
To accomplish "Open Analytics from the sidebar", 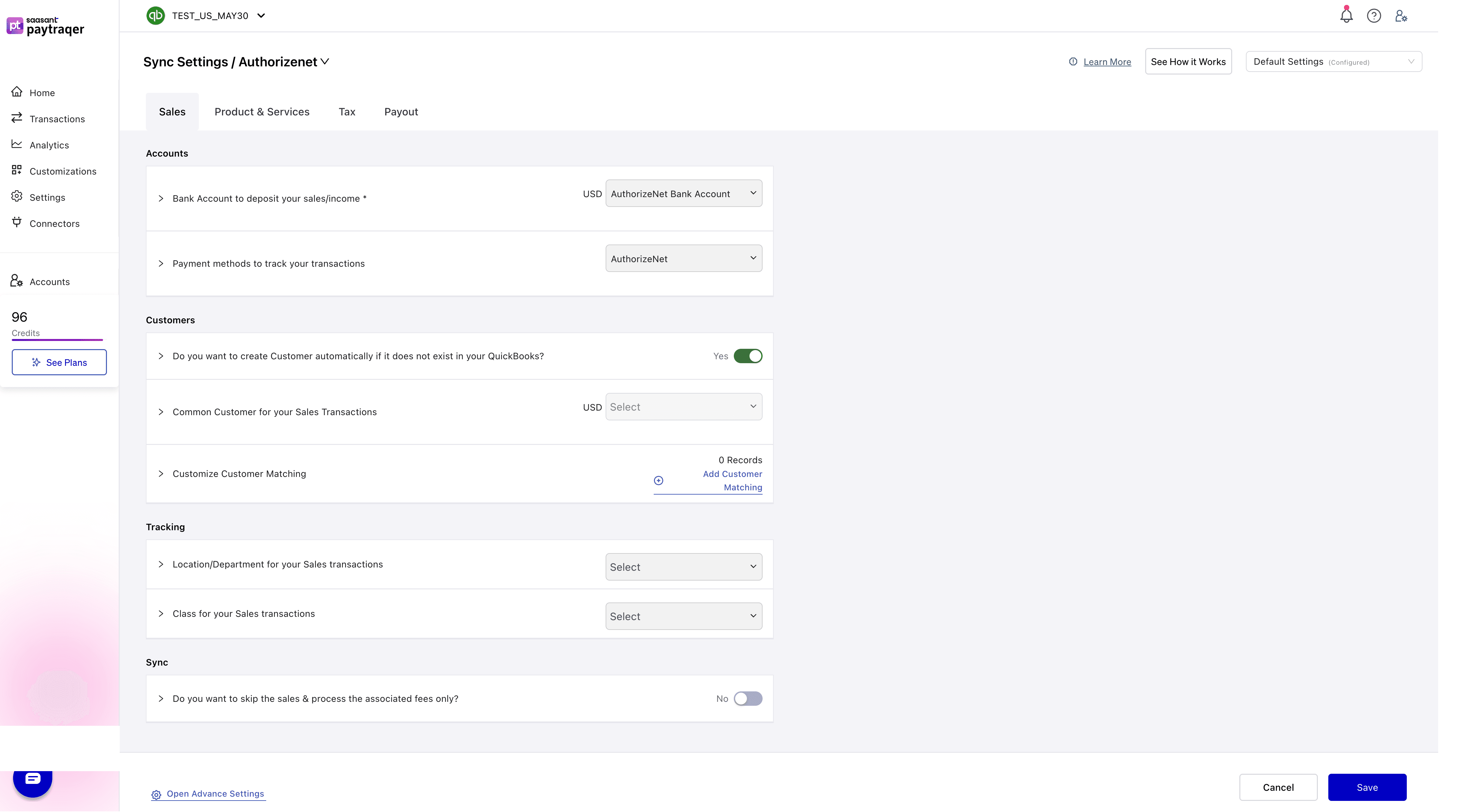I will click(x=49, y=144).
